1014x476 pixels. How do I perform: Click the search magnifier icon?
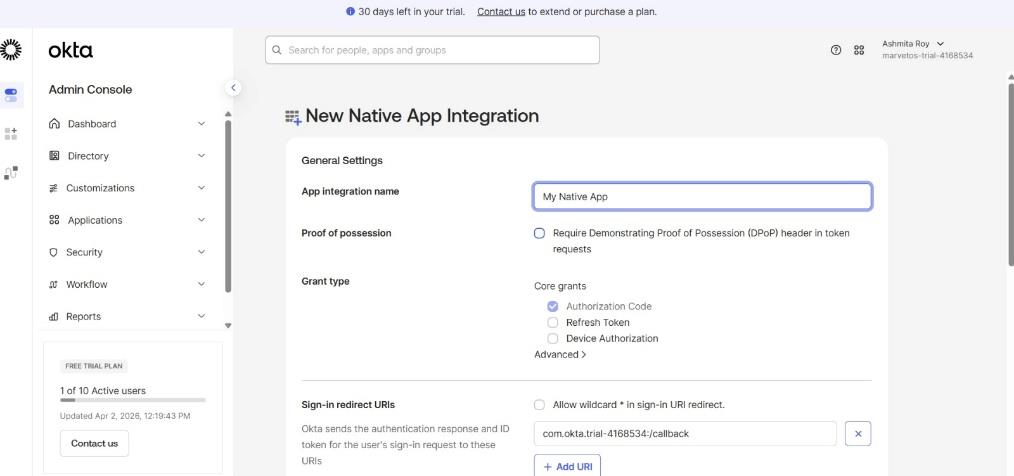277,50
